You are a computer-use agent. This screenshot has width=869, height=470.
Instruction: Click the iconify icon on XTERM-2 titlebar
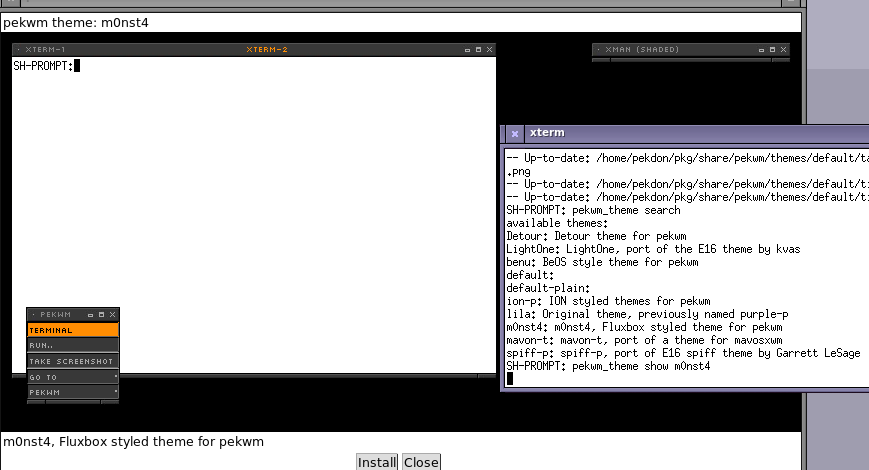click(x=467, y=50)
